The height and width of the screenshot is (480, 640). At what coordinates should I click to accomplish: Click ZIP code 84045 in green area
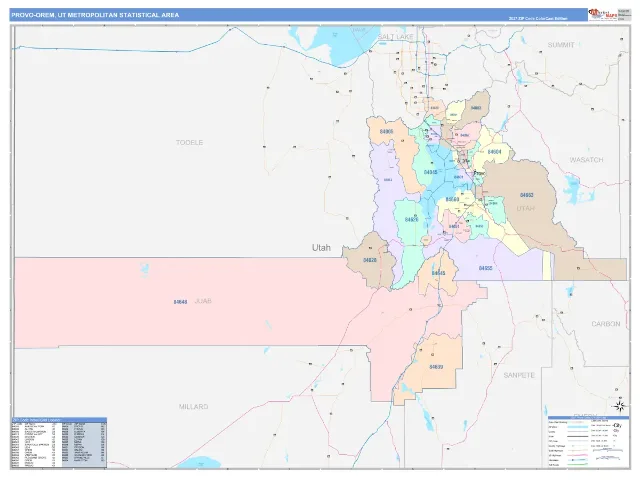point(431,172)
